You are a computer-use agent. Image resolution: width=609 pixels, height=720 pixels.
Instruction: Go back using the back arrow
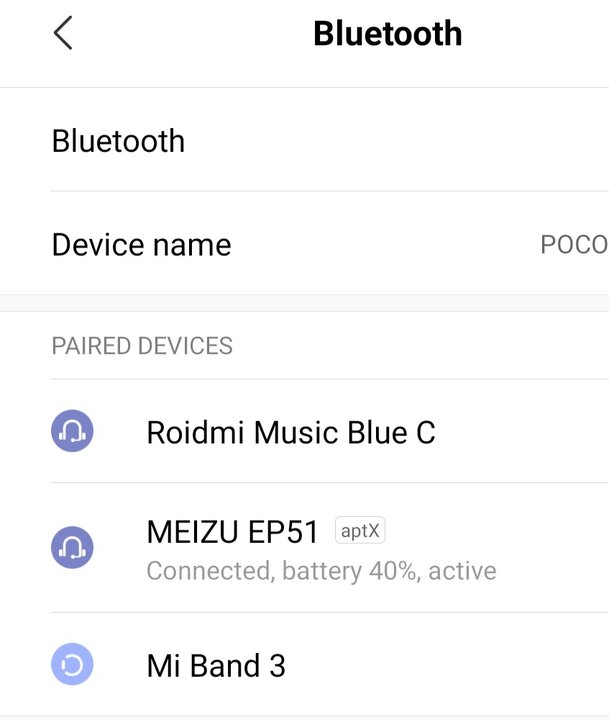point(63,33)
